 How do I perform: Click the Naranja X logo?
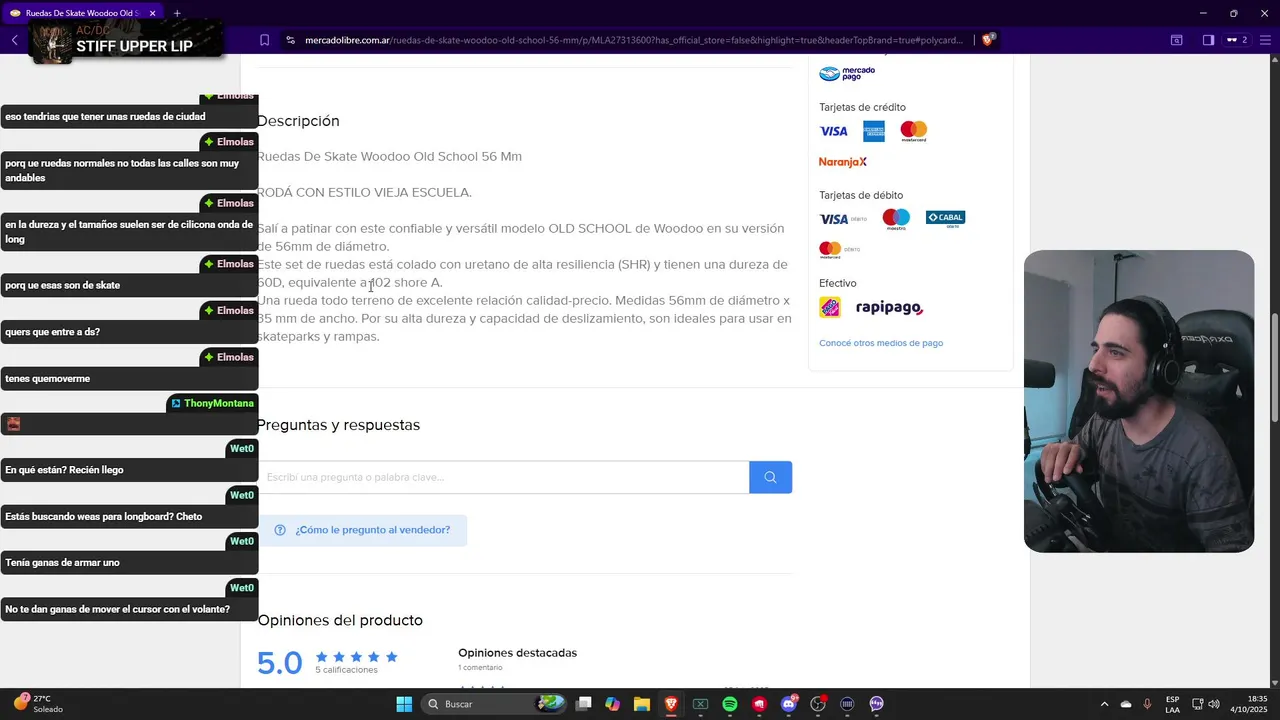point(843,162)
